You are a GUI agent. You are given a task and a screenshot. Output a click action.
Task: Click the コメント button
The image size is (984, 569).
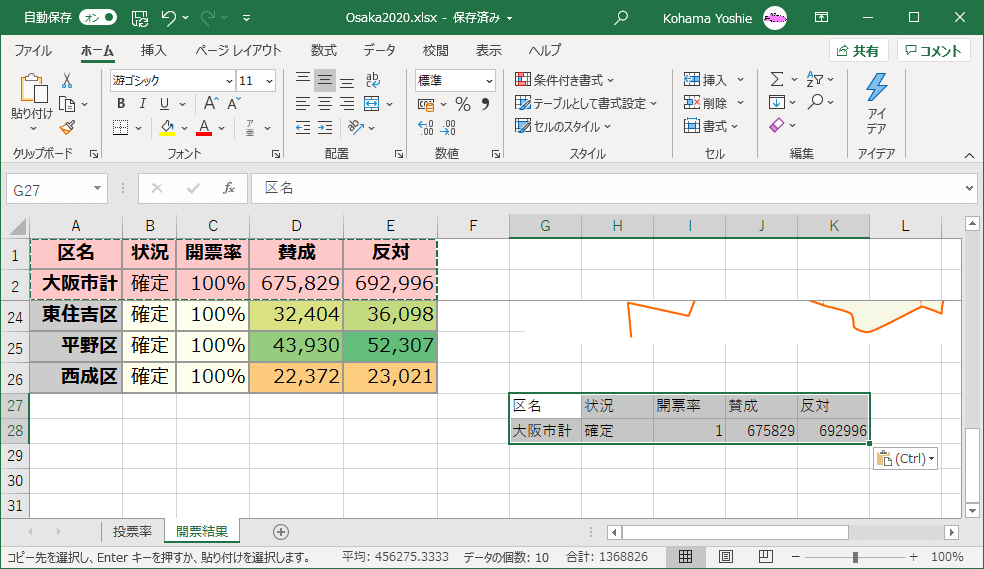click(934, 51)
